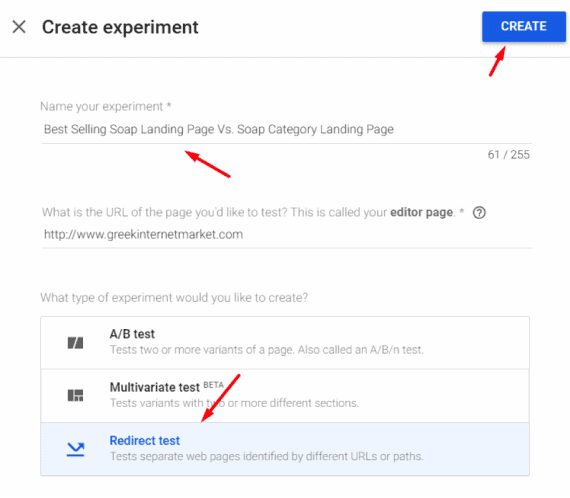Click the Multivariate test description line
570x498 pixels.
(234, 403)
